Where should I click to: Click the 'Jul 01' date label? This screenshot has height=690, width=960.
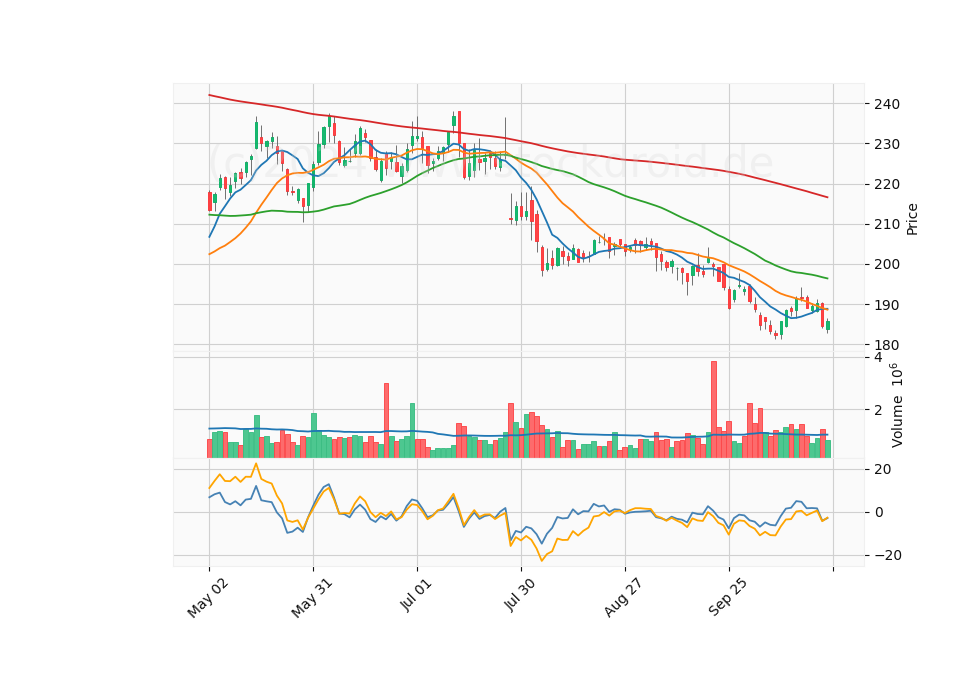click(417, 595)
